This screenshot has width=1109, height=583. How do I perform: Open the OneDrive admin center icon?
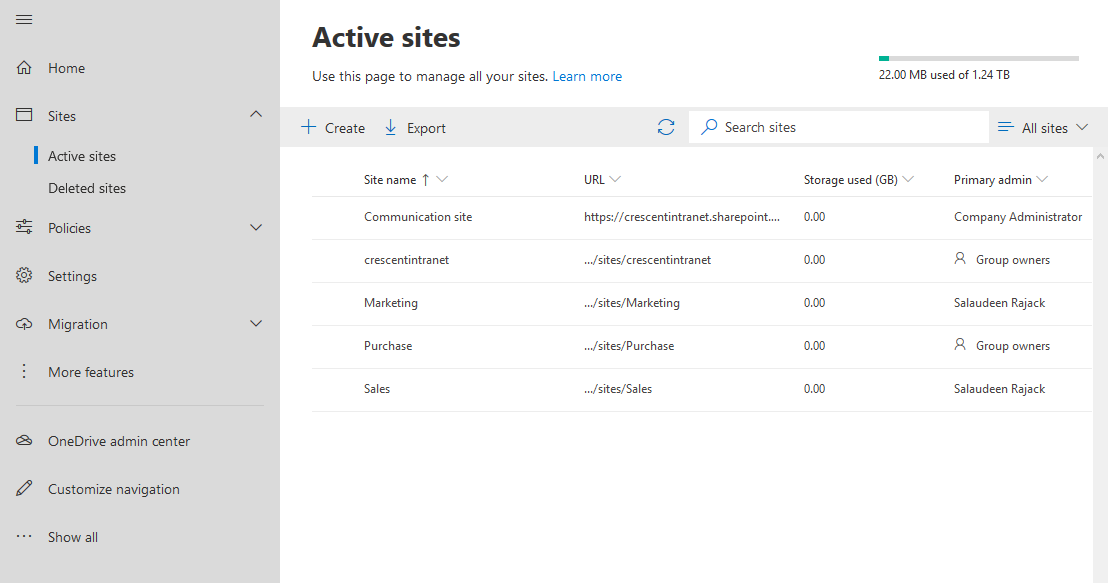point(24,440)
